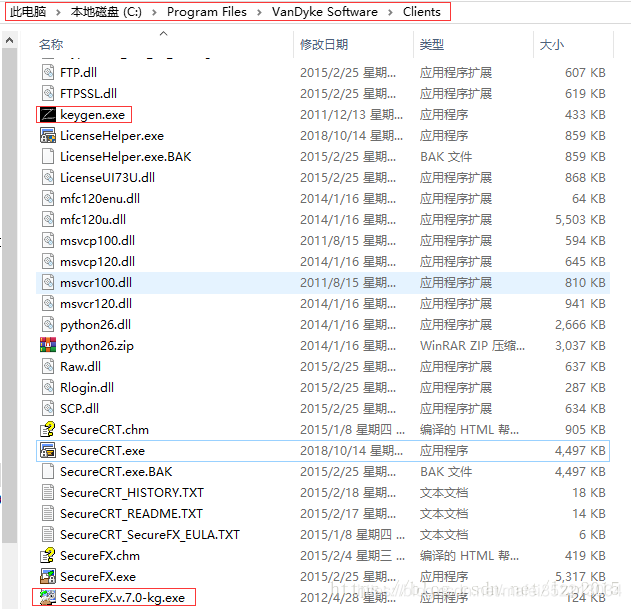Screen dimensions: 631x609
Task: Click the scrollbar up arrow
Action: tap(10, 40)
